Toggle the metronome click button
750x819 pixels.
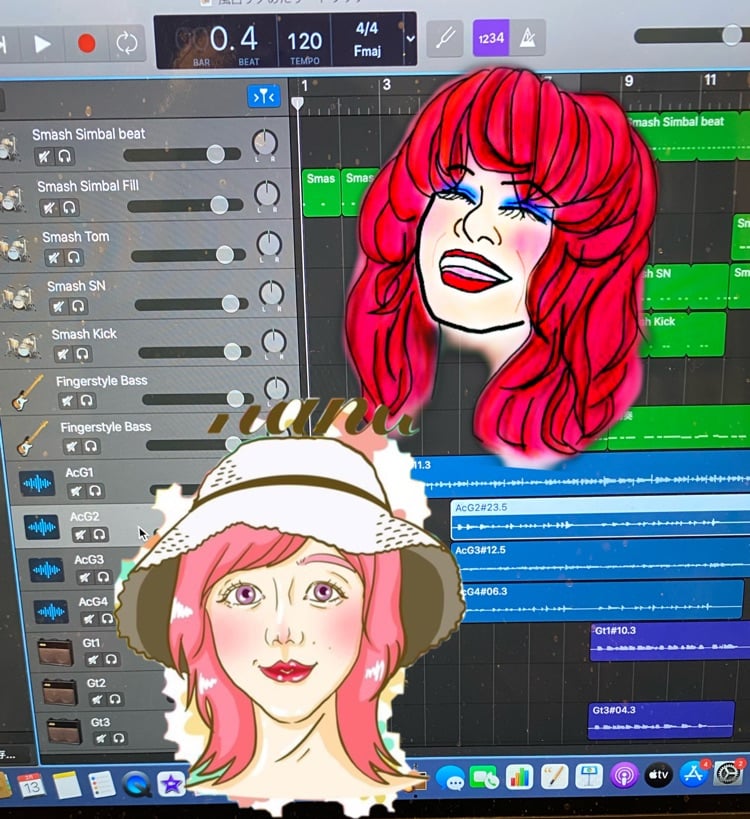527,38
